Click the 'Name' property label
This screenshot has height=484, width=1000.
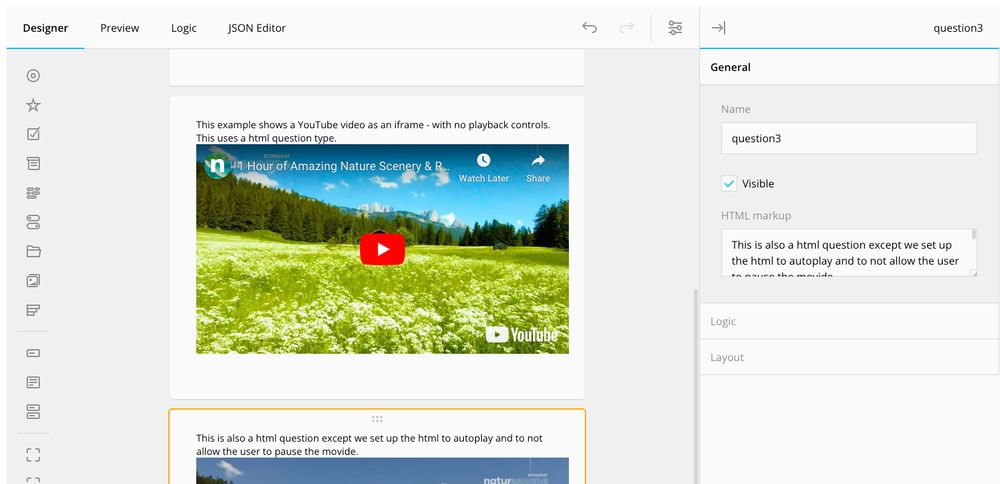click(x=735, y=109)
